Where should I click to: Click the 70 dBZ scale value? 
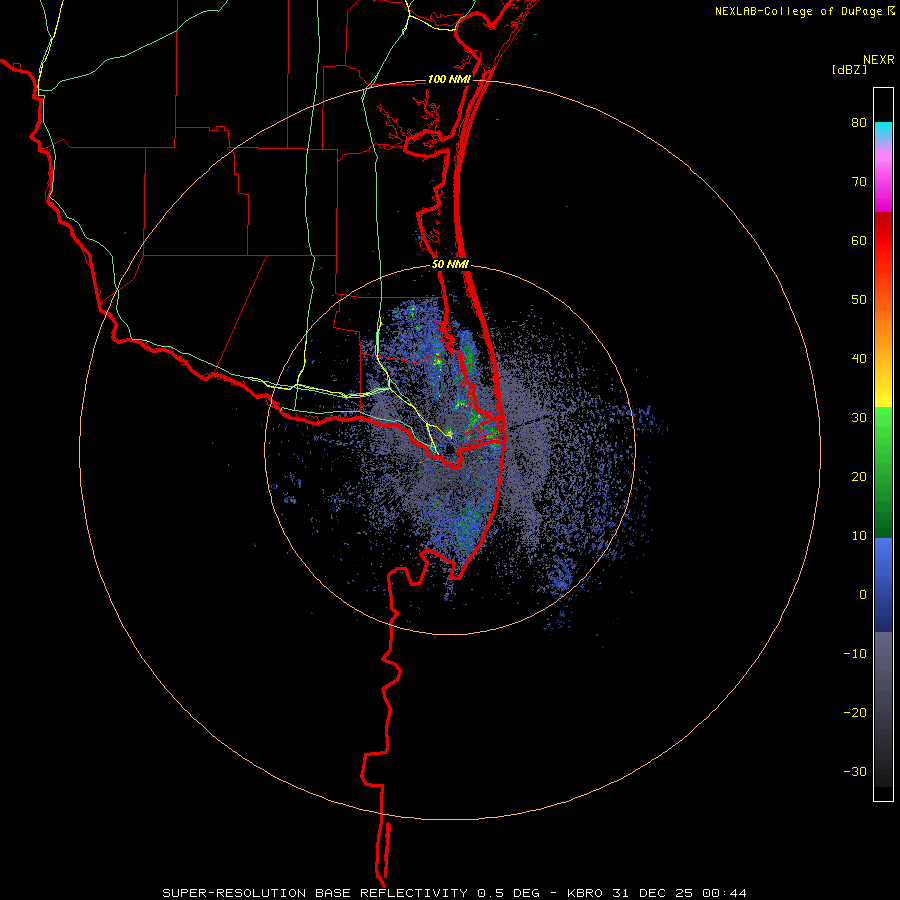point(859,182)
